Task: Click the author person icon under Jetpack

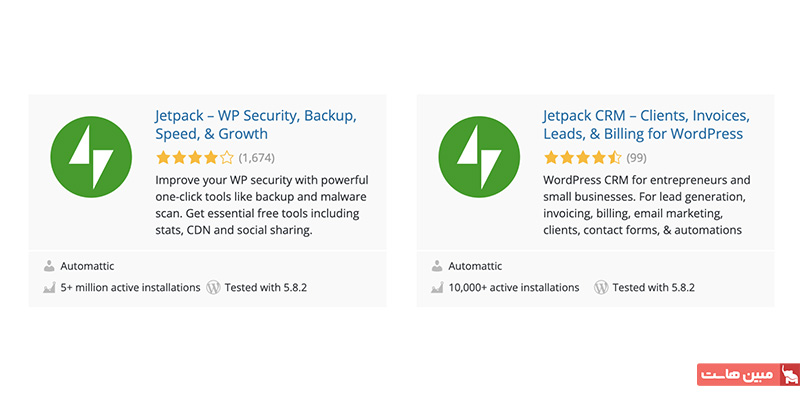Action: tap(49, 266)
